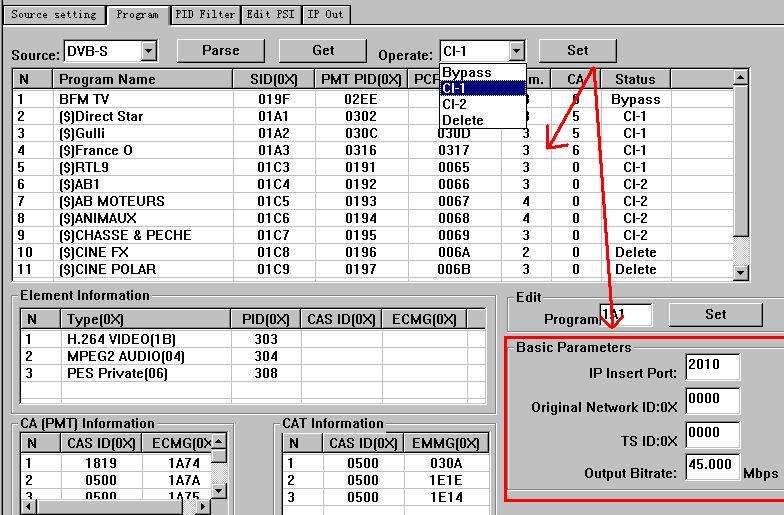Open the Program tab
784x515 pixels.
pos(138,14)
